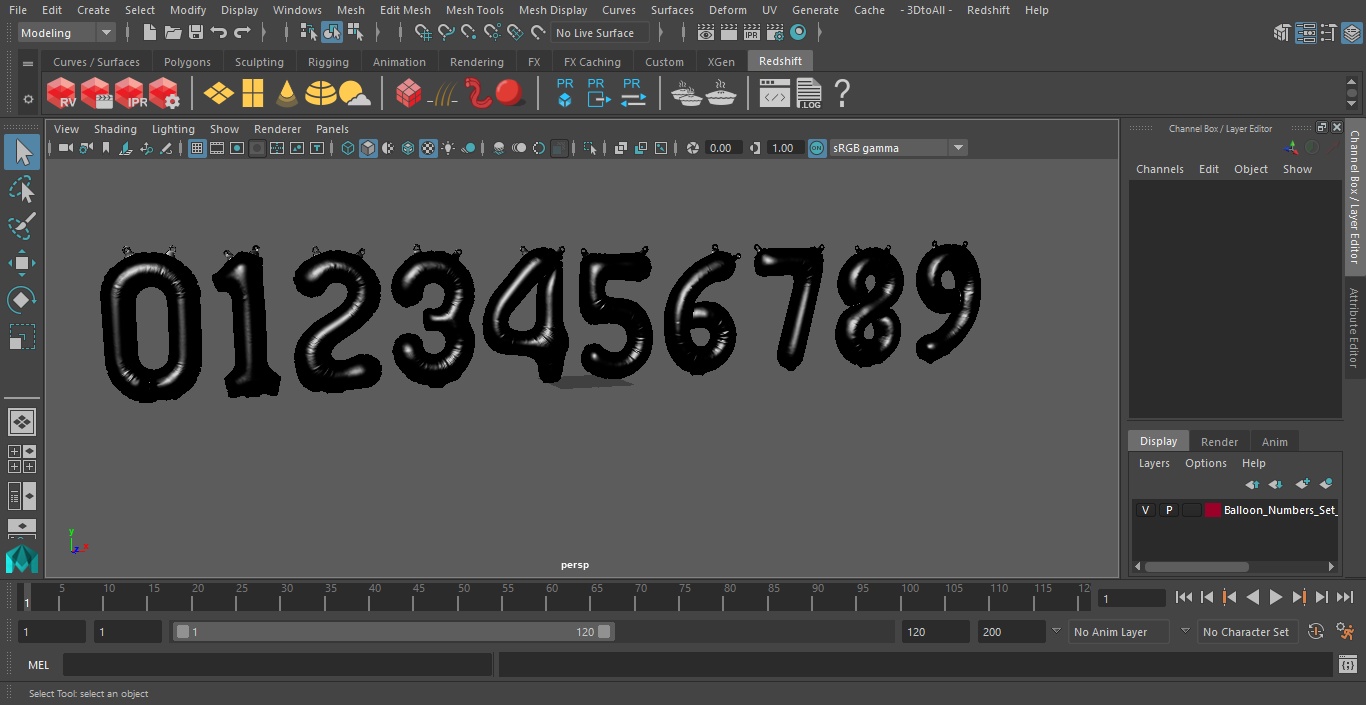Activate the Rotate tool

[22, 300]
